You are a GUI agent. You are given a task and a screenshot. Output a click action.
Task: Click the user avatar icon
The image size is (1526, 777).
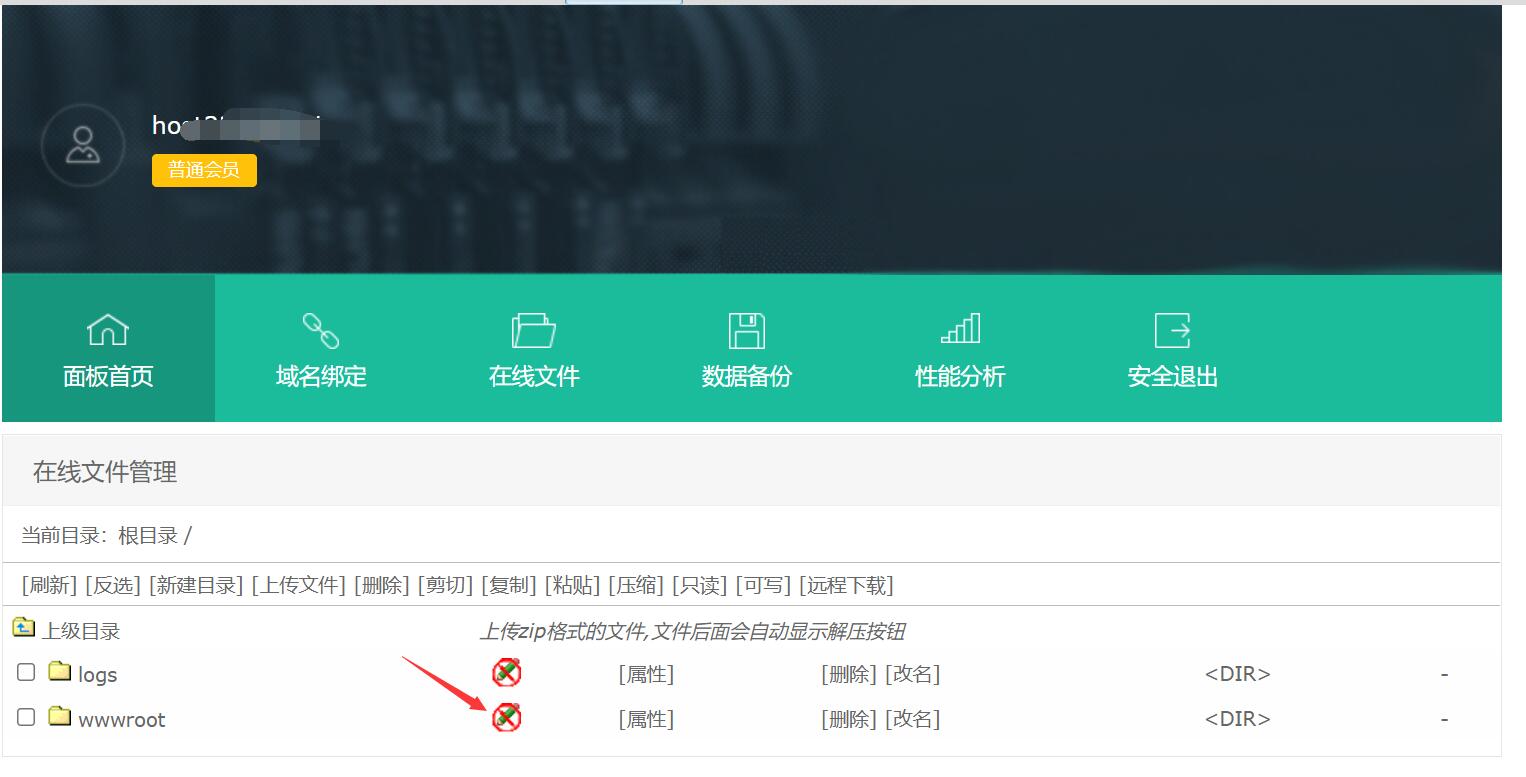[83, 145]
